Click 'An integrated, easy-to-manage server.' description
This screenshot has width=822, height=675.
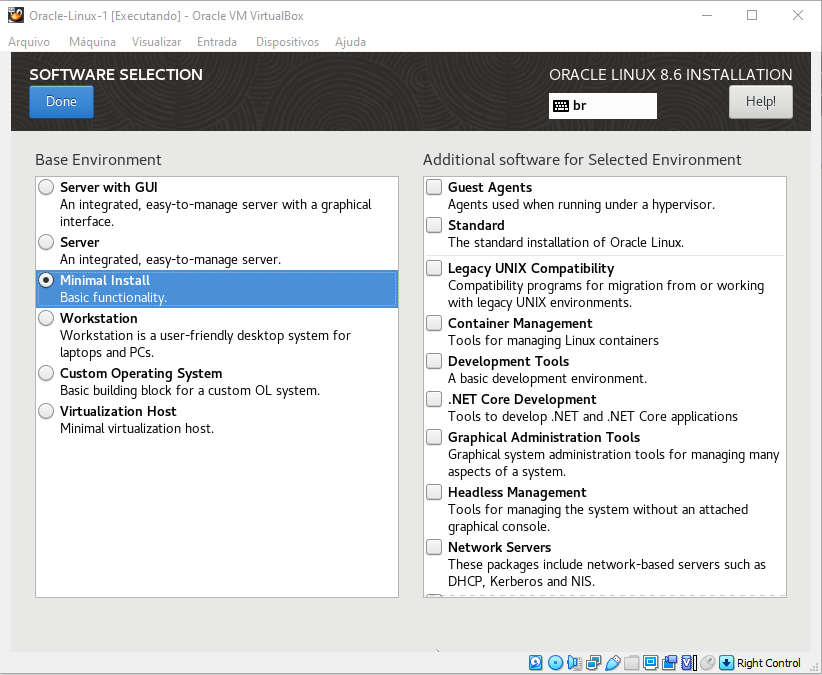click(170, 259)
